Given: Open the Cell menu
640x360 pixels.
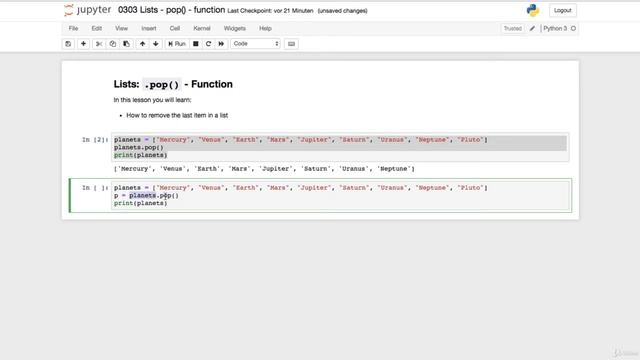Looking at the screenshot, I should tap(175, 29).
